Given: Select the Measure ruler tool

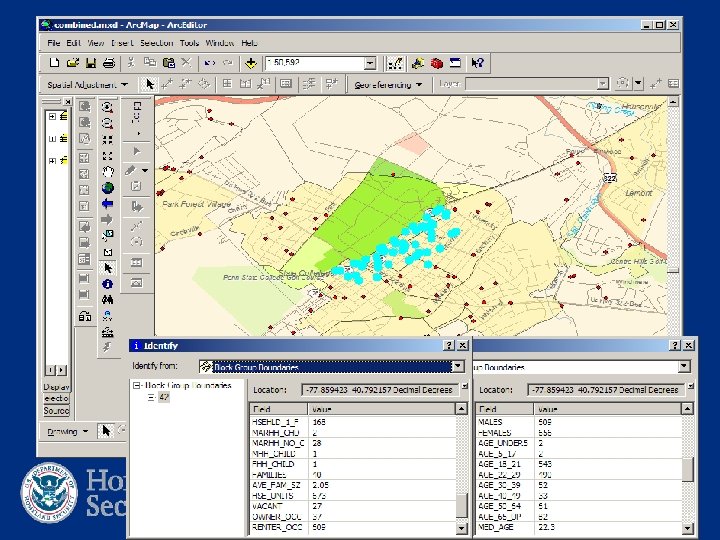Looking at the screenshot, I should tap(107, 332).
